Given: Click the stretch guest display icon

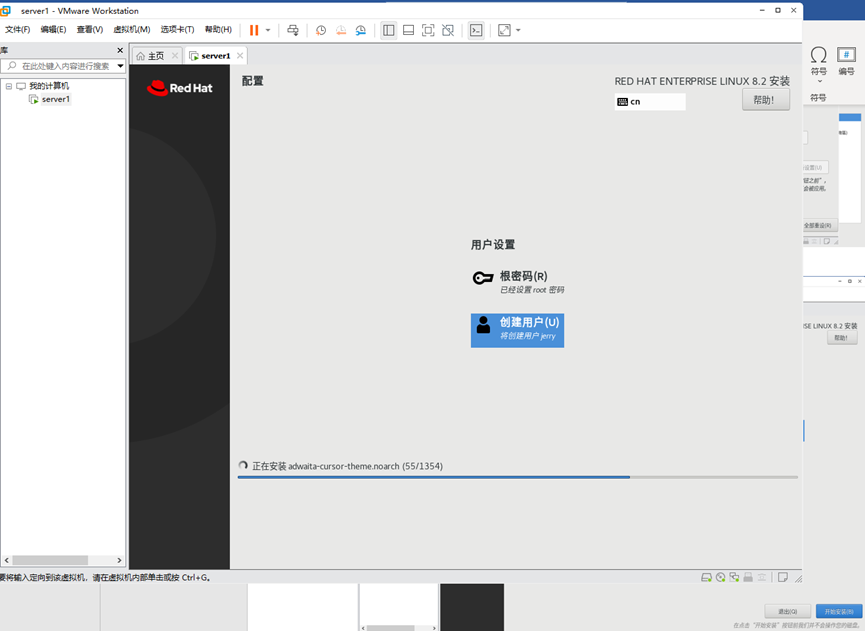Looking at the screenshot, I should [504, 30].
